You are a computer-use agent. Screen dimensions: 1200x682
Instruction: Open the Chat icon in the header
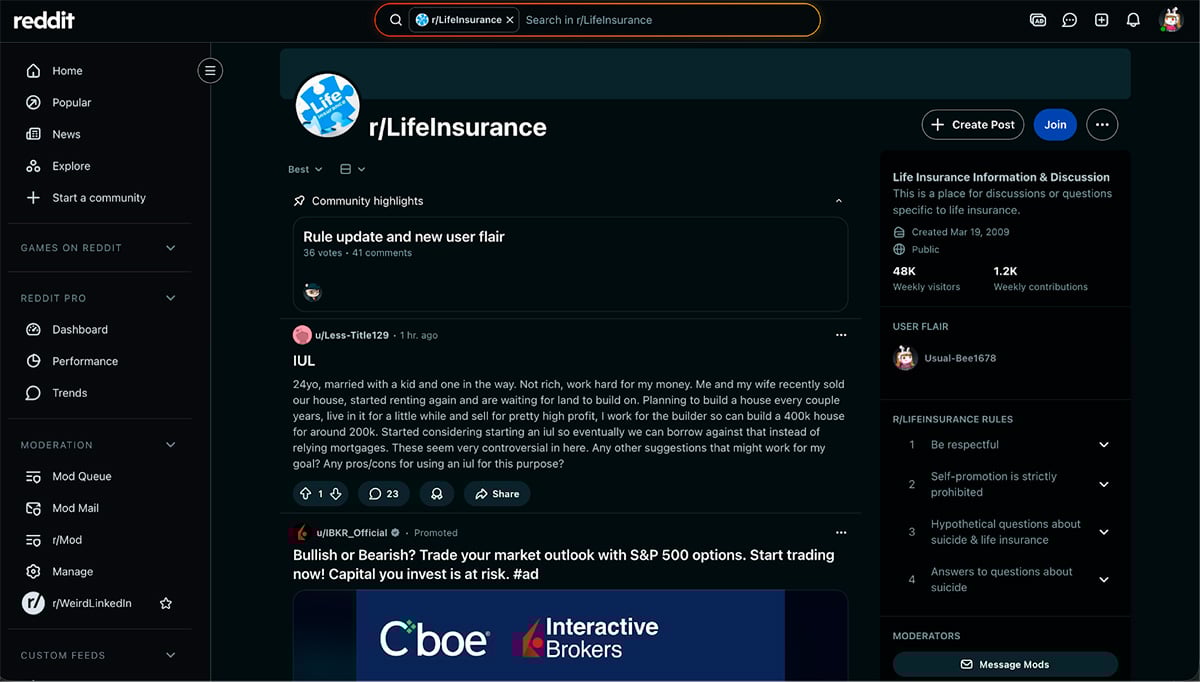(1069, 19)
